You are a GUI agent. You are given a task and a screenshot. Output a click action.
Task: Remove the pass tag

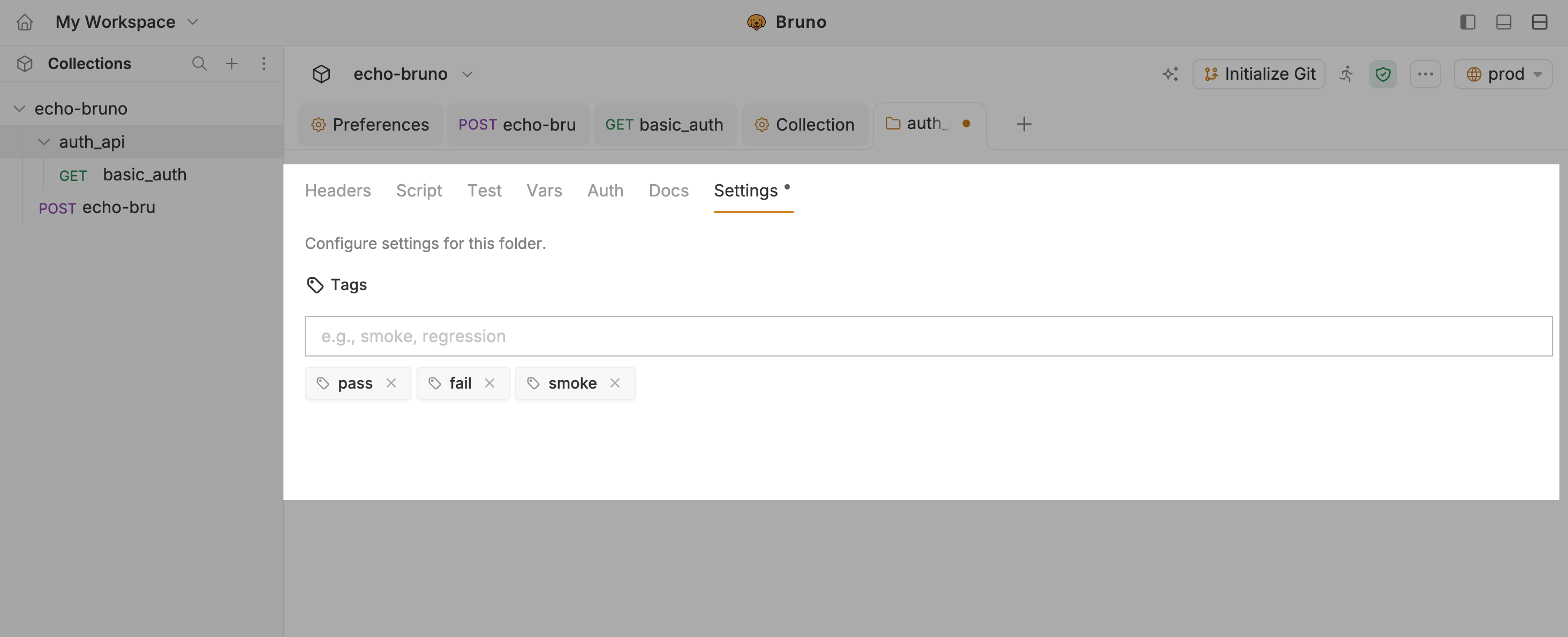pyautogui.click(x=391, y=383)
